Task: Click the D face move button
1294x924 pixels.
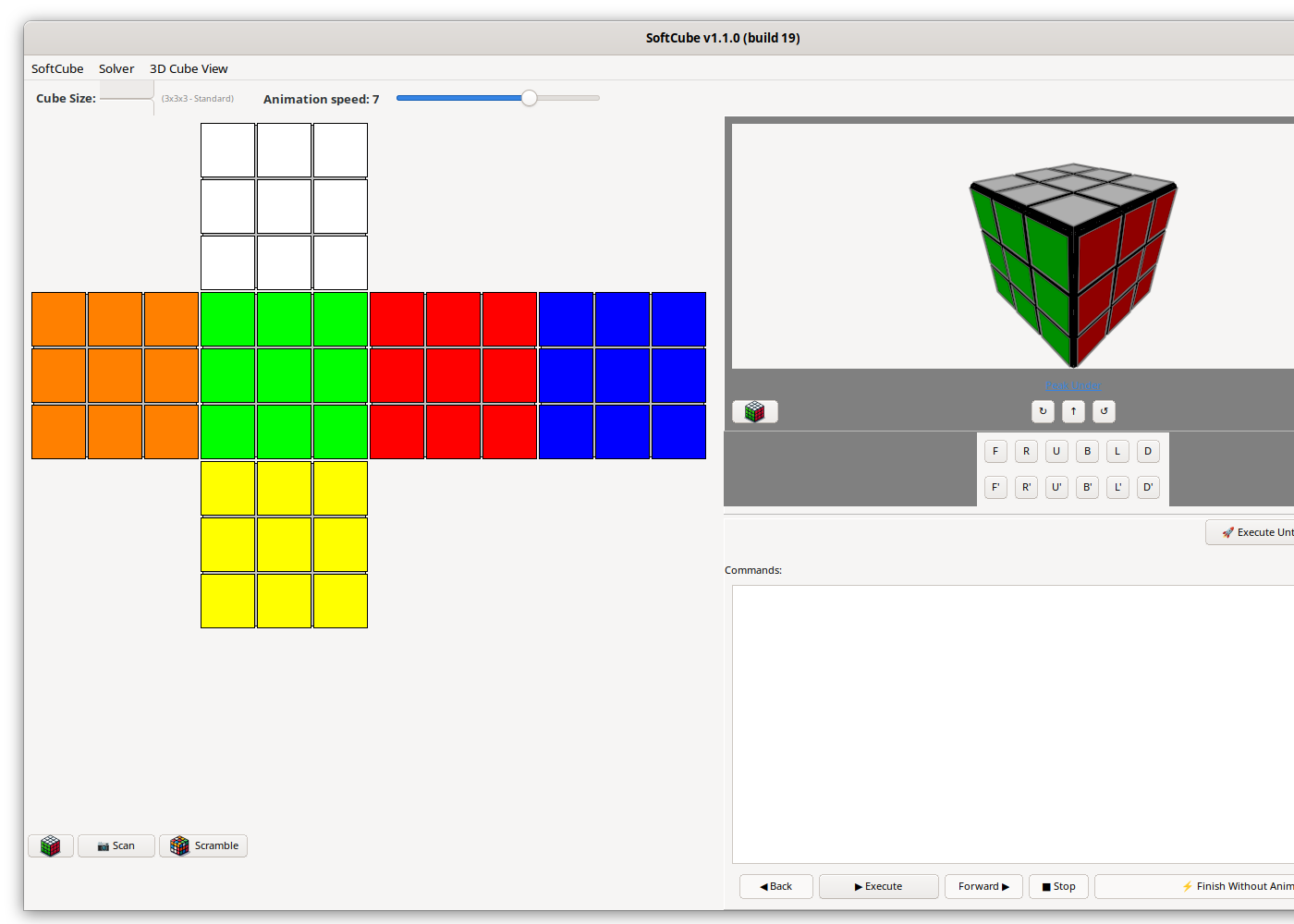Action: [1148, 451]
